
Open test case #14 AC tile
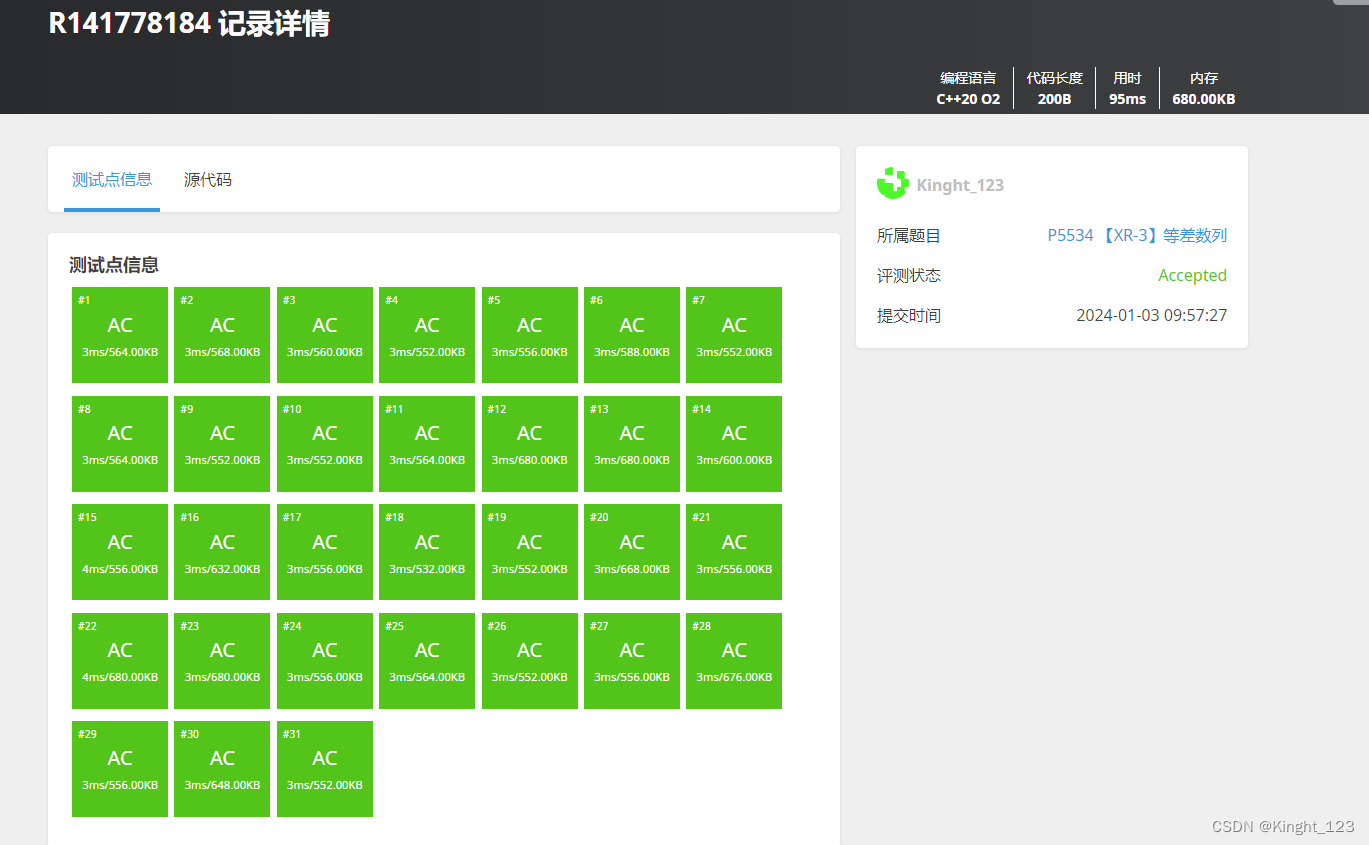click(734, 444)
